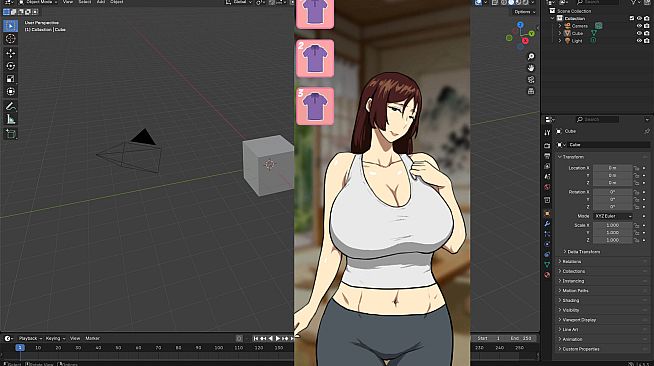Click the Location X field
The height and width of the screenshot is (366, 654).
click(612, 168)
